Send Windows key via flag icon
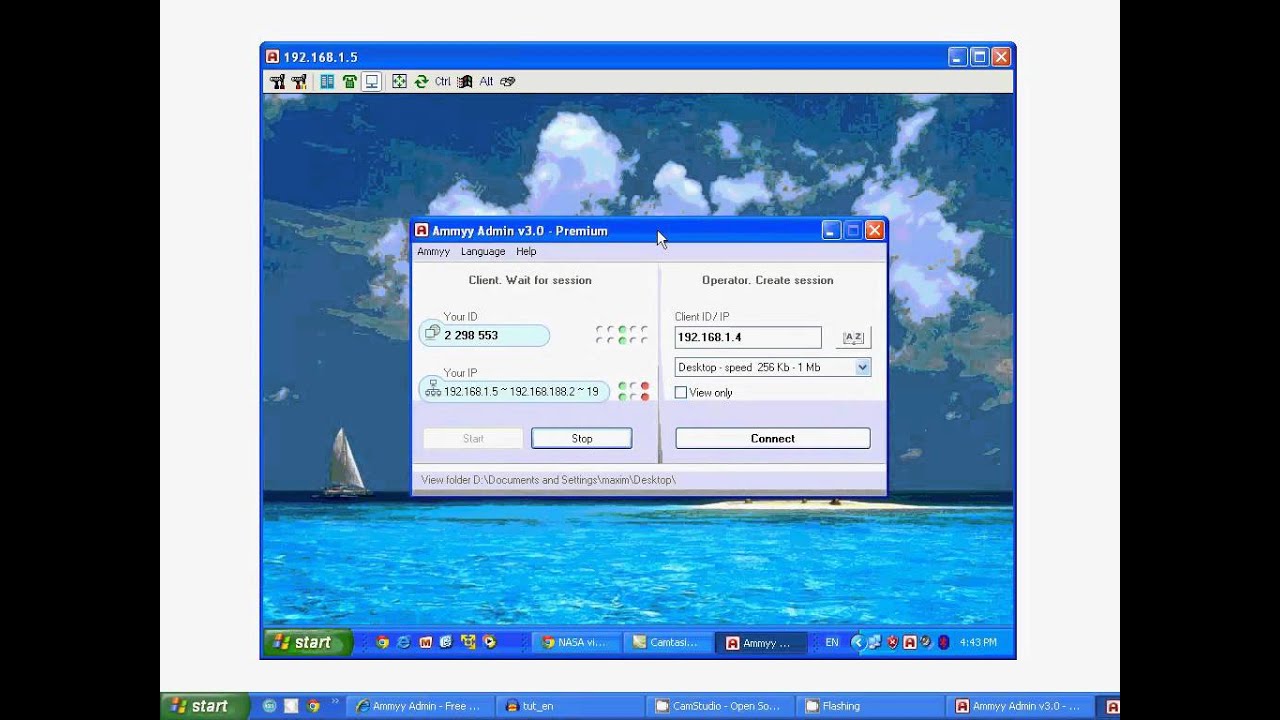1280x720 pixels. click(465, 82)
